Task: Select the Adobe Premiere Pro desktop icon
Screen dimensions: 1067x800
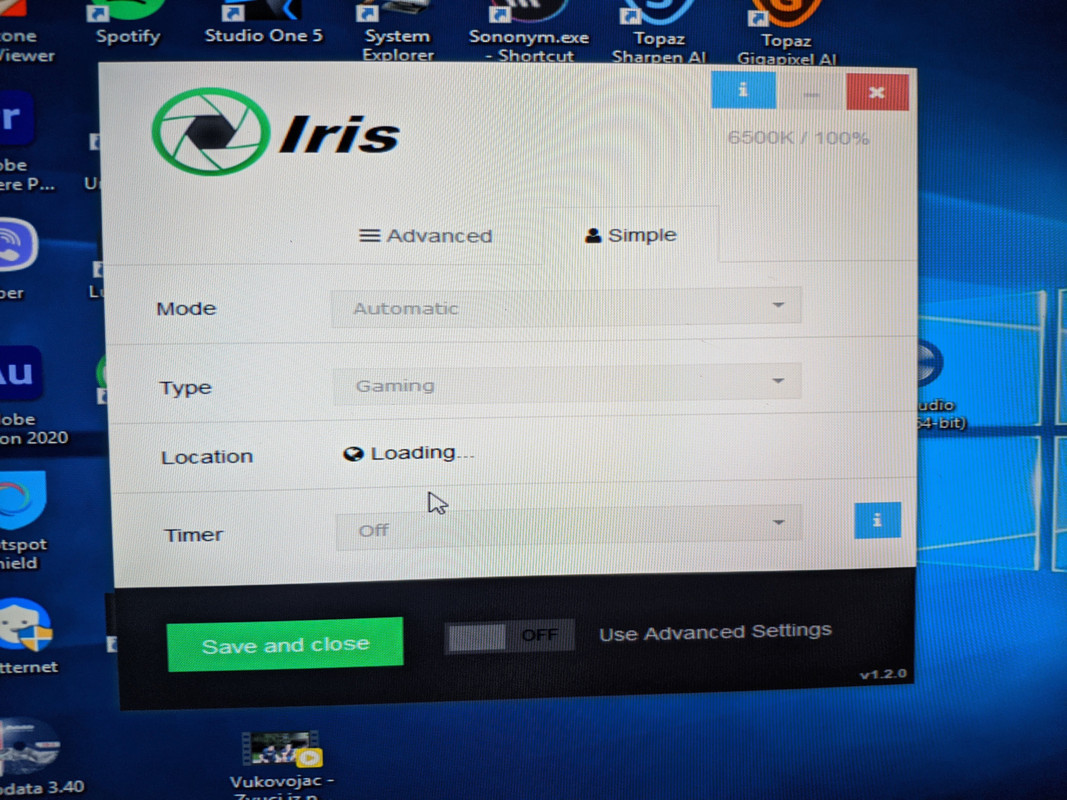Action: [x=24, y=141]
